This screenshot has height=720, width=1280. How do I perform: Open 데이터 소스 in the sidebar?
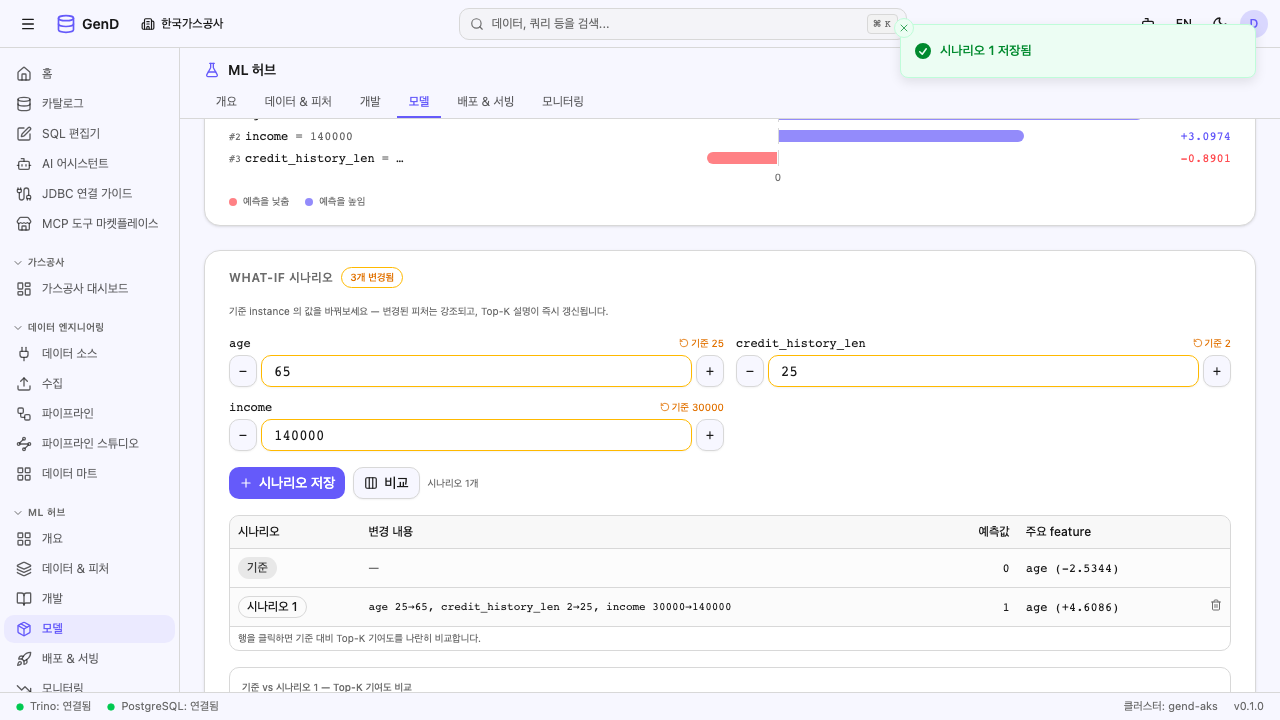tap(90, 354)
